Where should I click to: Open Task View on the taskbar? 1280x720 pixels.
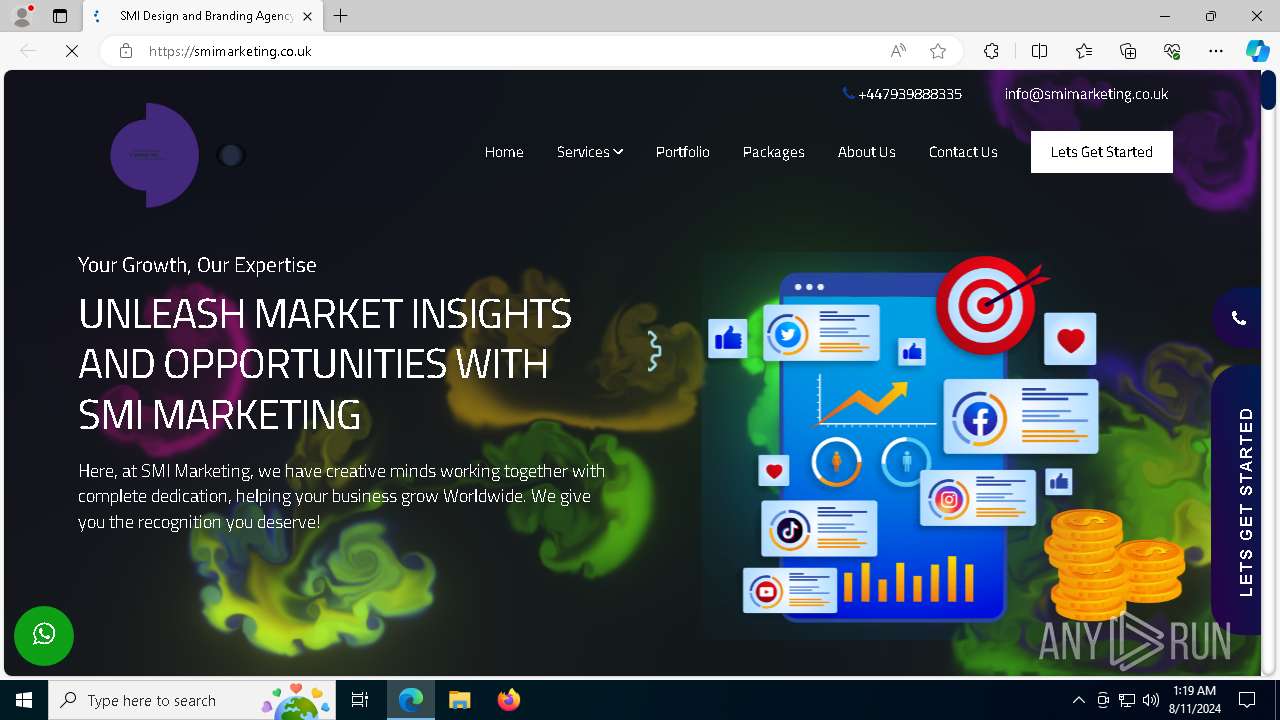(360, 700)
